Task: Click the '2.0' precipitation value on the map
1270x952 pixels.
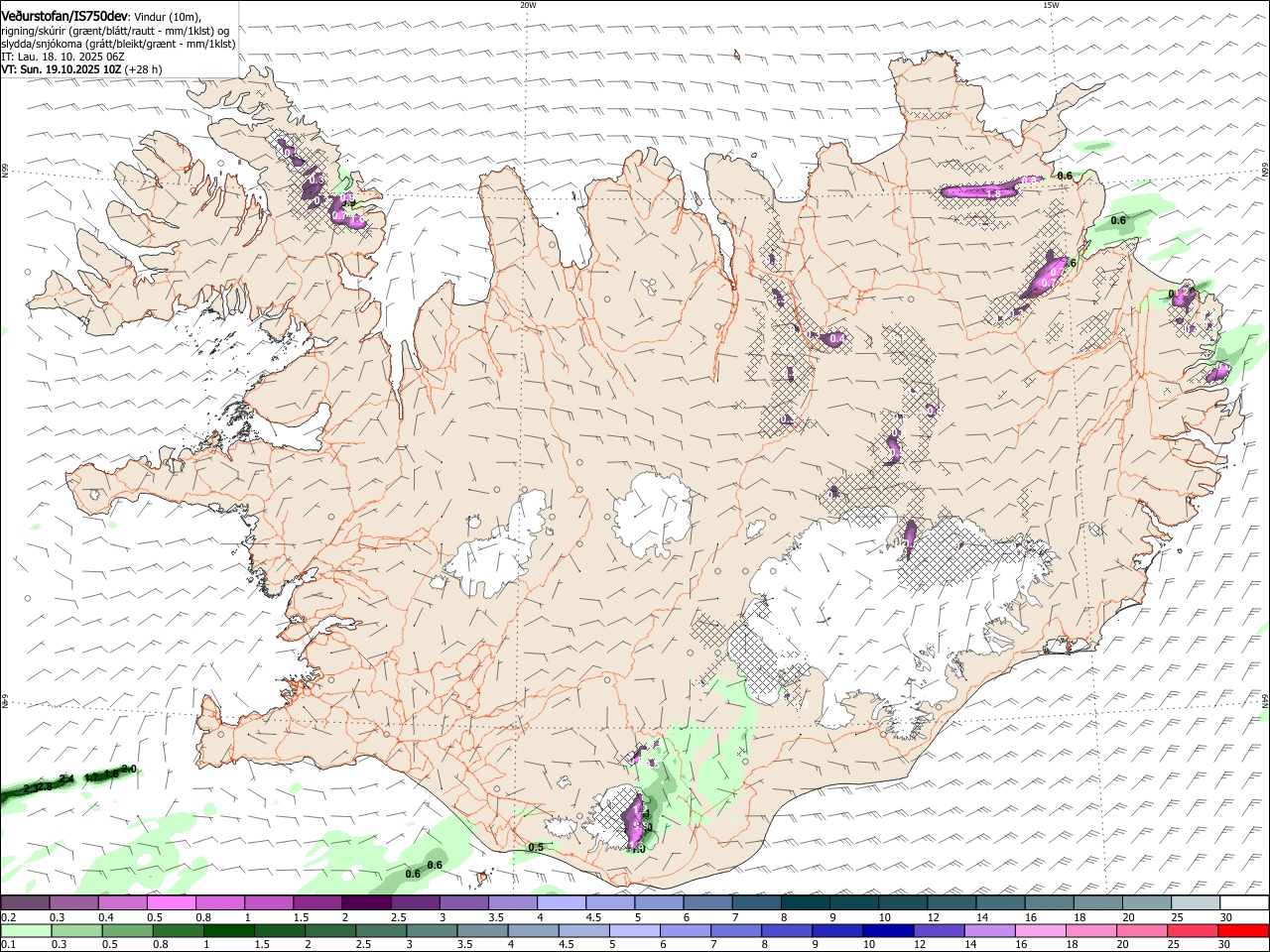Action: point(129,770)
